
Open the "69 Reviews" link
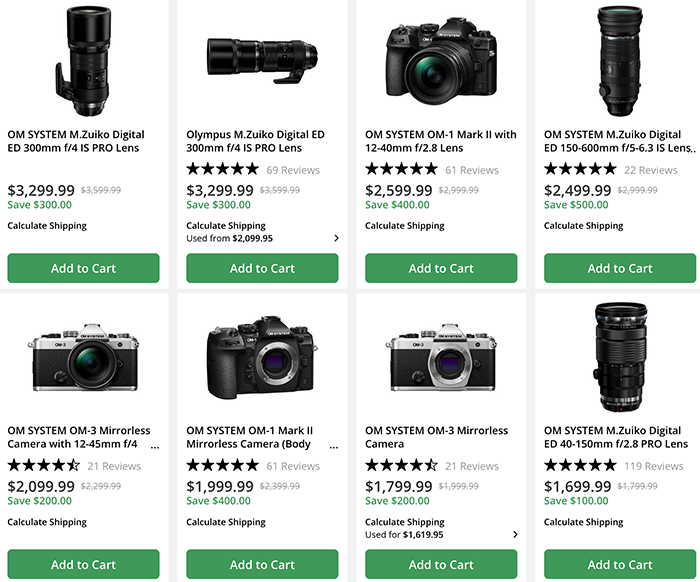point(293,170)
